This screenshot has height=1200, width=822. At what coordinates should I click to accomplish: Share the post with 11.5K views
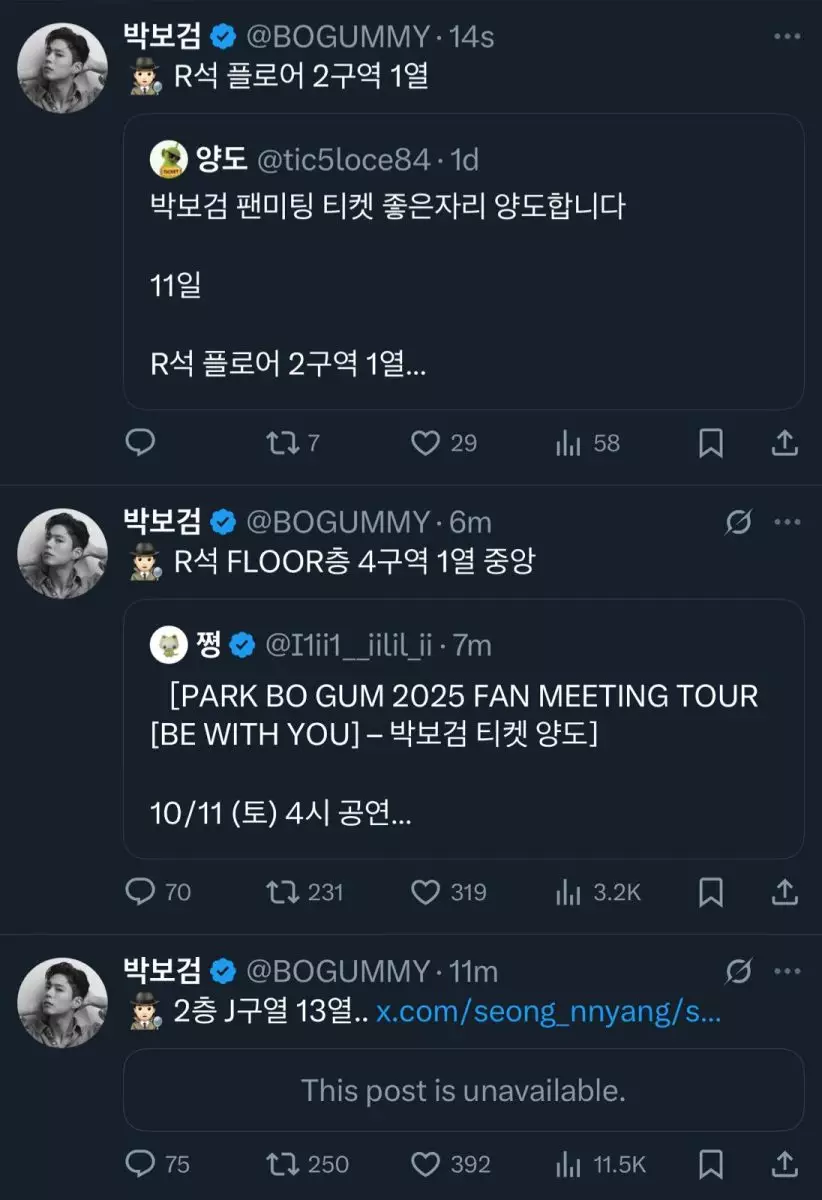[x=786, y=1164]
